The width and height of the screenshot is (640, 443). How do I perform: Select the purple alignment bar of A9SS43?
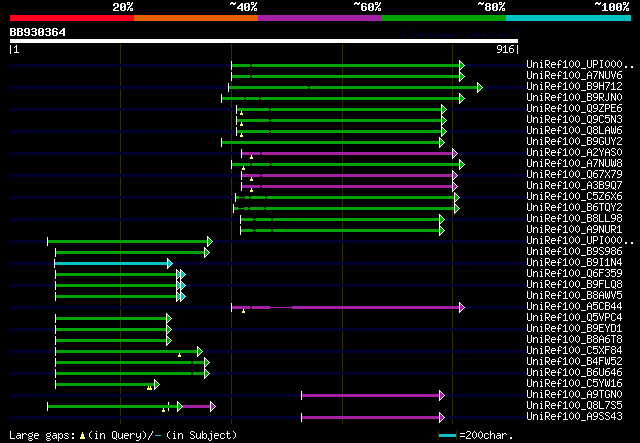click(x=371, y=418)
